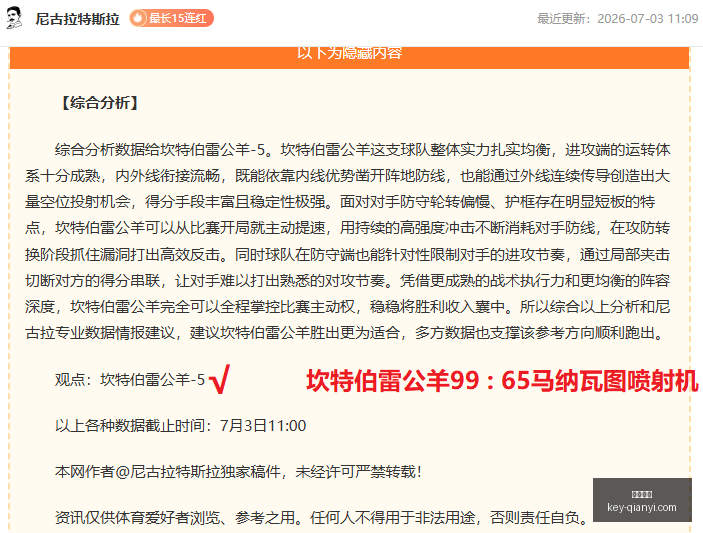Click the 本网作者@尼古拉特斯拉独家稿件 notice
This screenshot has width=703, height=533.
pos(238,472)
